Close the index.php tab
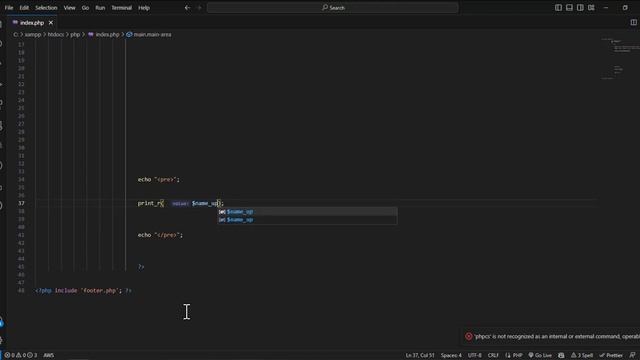Viewport: 640px width, 360px height. (x=51, y=23)
